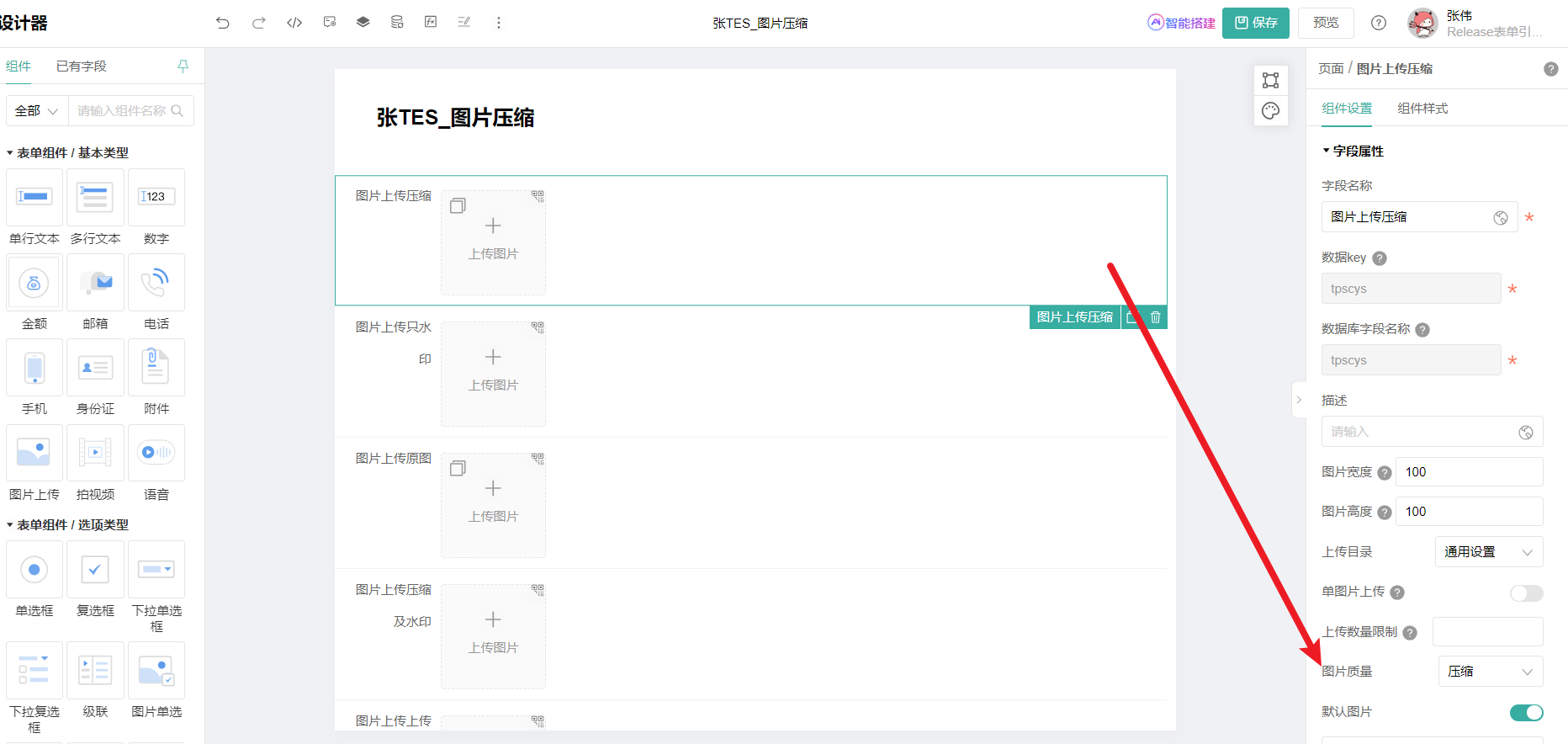Click the 字段名称 input field
Screen dimensions: 1568x744
point(1419,217)
